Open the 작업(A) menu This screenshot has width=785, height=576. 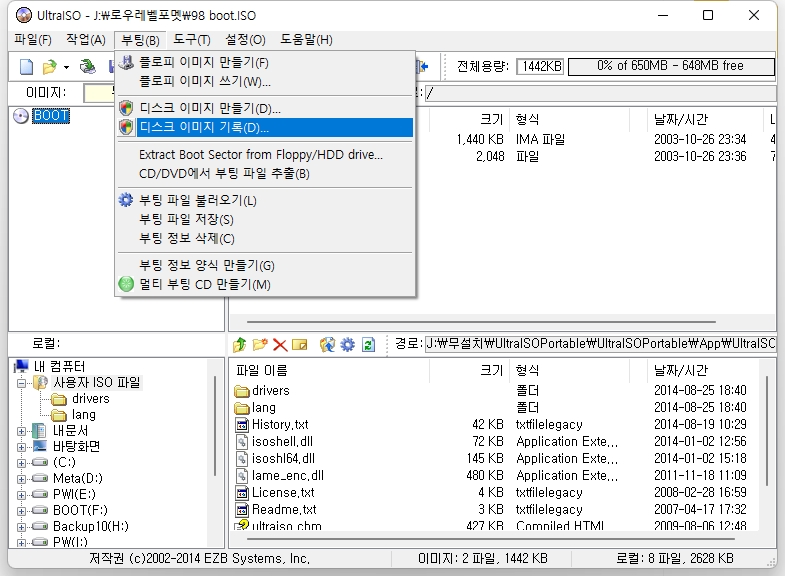86,40
